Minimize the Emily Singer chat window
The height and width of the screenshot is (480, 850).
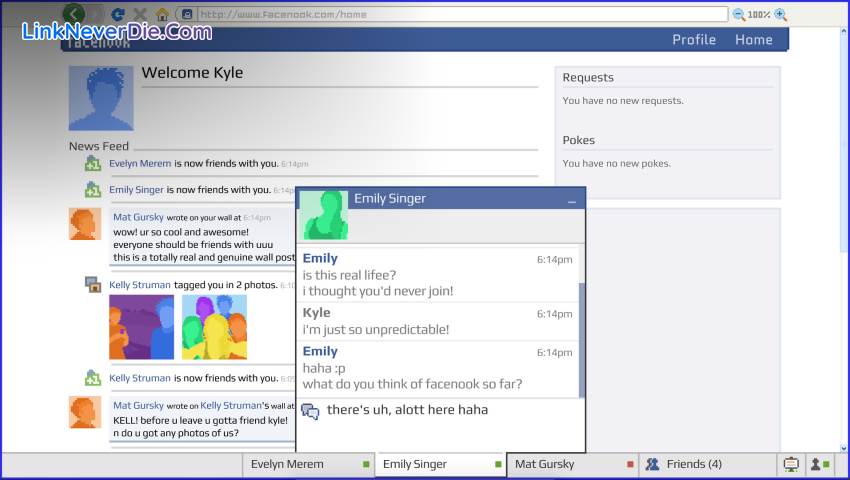coord(572,201)
